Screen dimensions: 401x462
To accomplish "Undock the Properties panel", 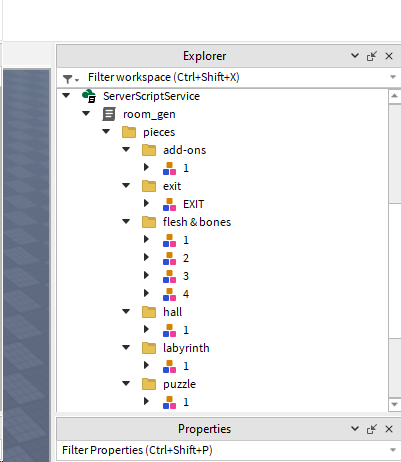I will pos(372,429).
